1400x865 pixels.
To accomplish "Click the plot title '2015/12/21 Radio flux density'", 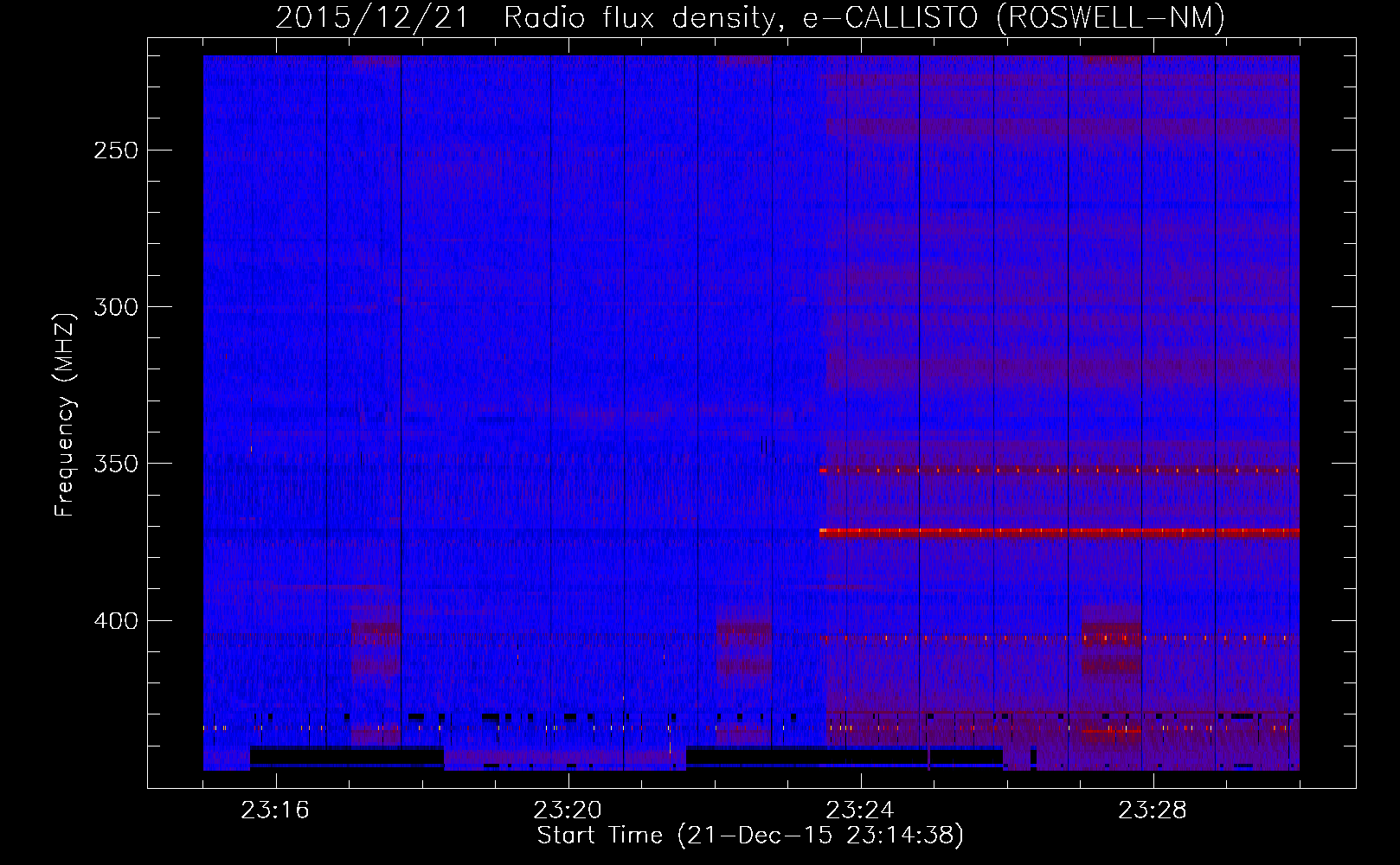I will (750, 18).
